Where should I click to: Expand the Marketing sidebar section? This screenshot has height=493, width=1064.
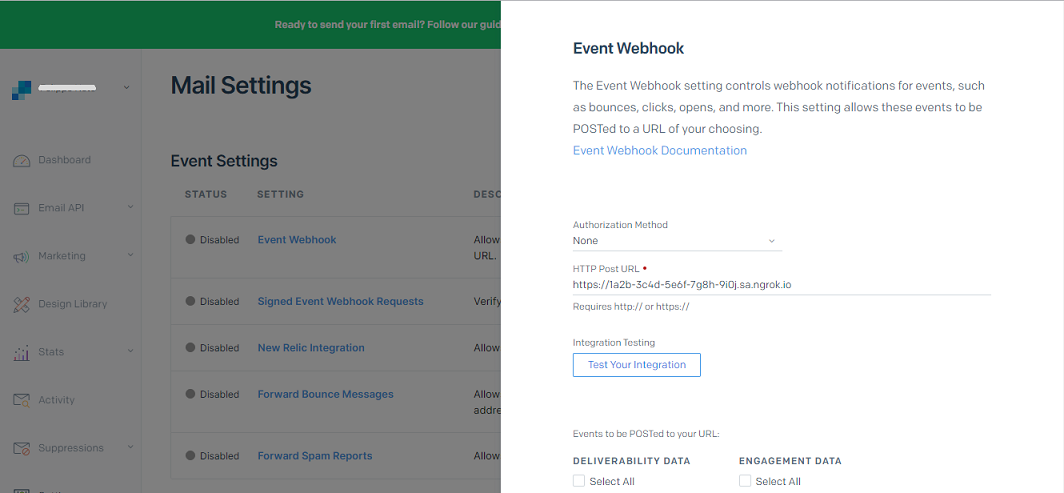tap(130, 255)
